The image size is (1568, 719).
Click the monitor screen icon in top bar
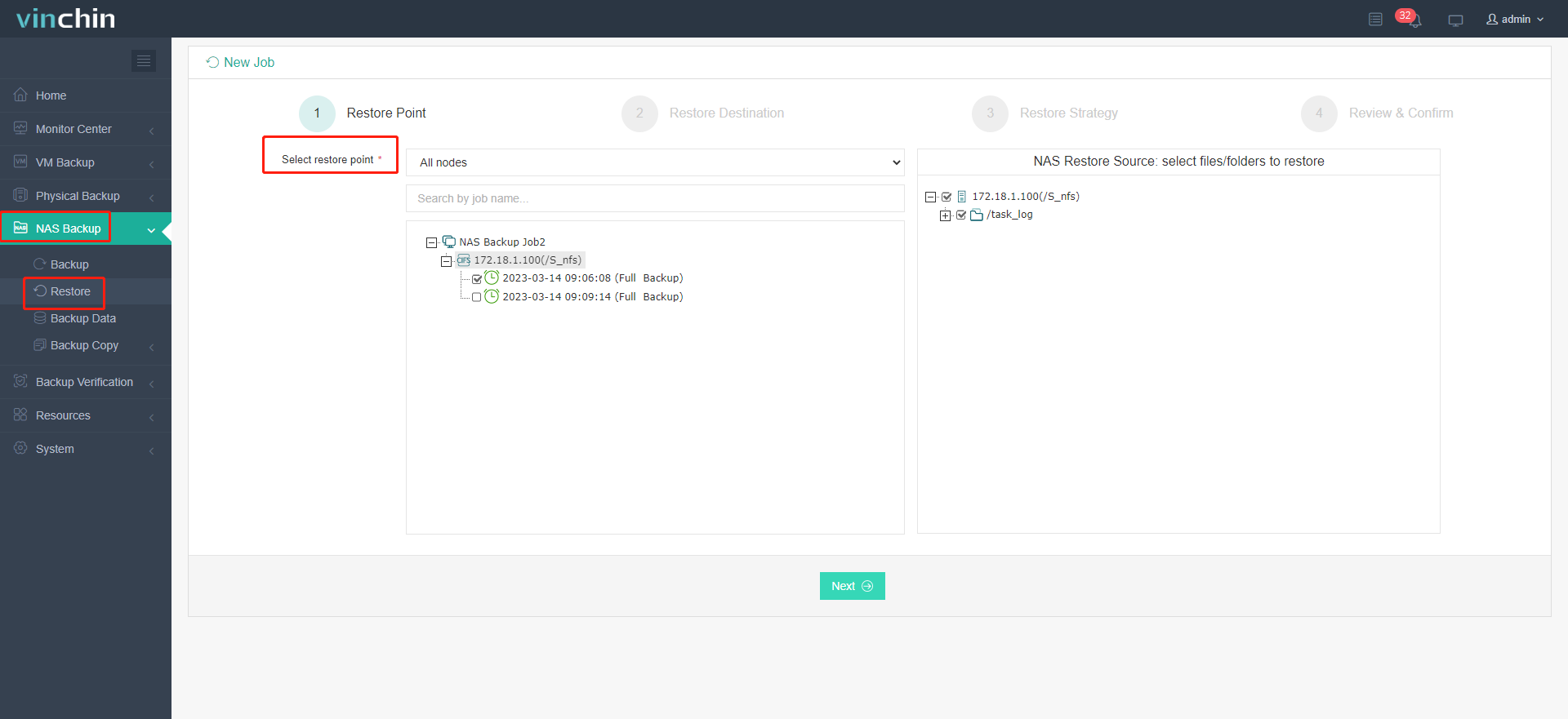click(1455, 20)
